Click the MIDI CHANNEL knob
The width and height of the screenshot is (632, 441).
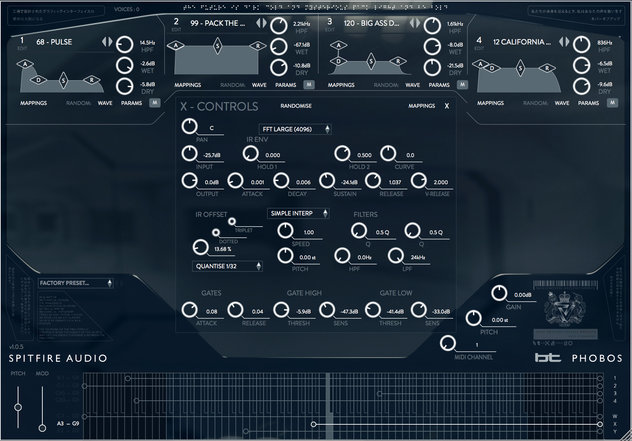coord(447,343)
